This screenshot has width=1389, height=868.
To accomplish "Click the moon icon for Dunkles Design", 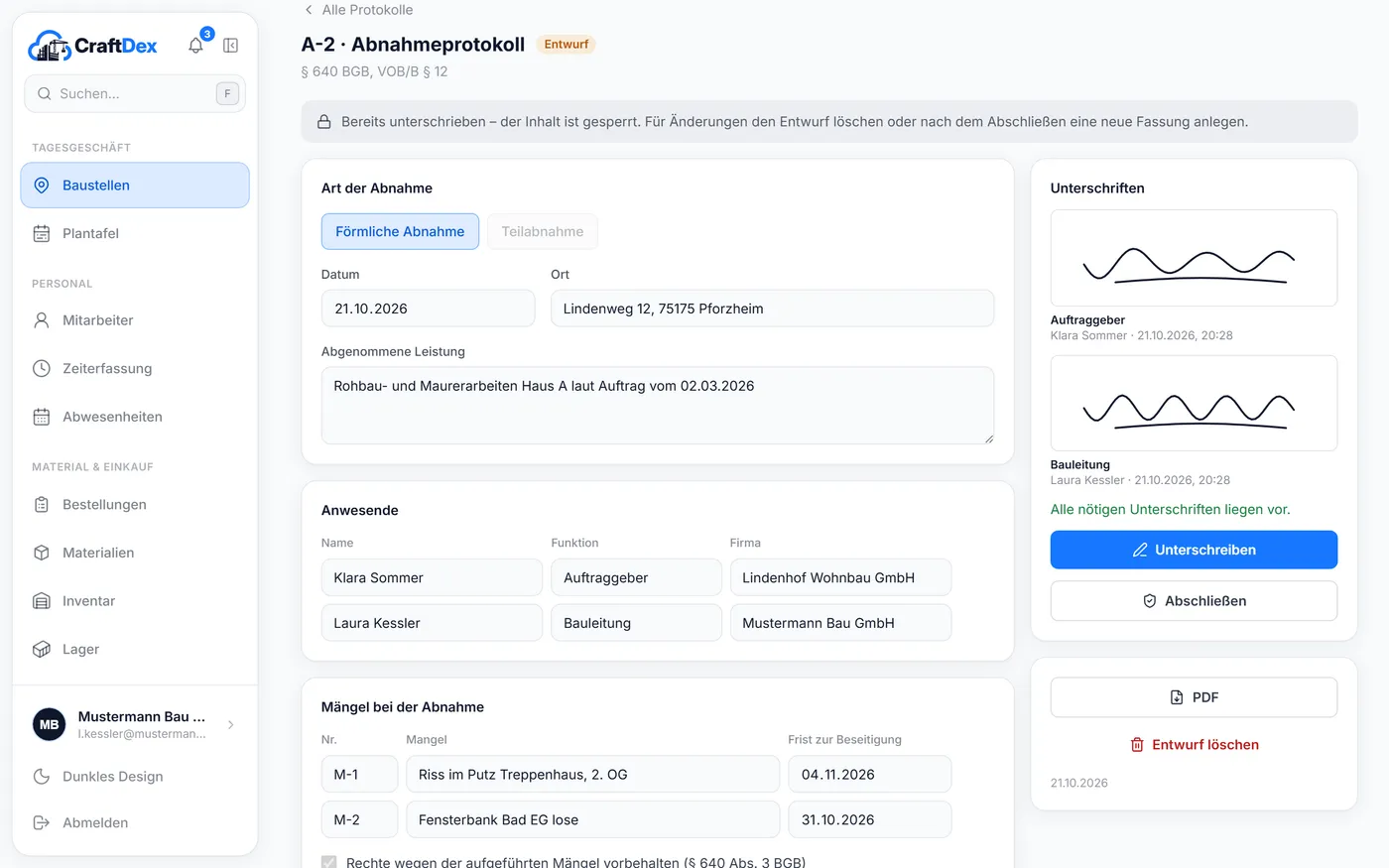I will pyautogui.click(x=42, y=777).
